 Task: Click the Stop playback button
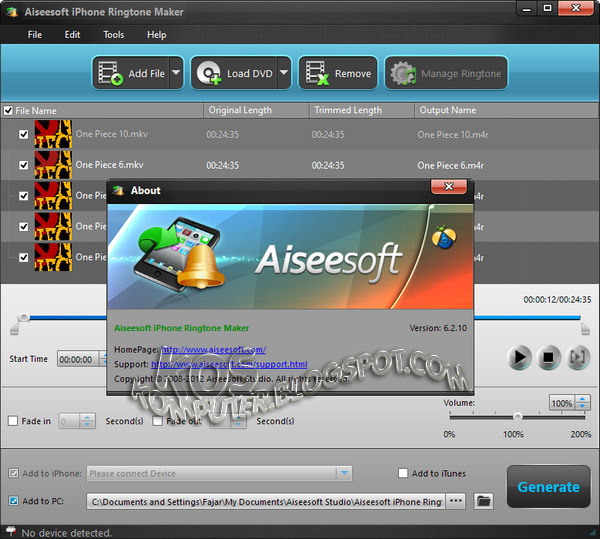pyautogui.click(x=548, y=357)
